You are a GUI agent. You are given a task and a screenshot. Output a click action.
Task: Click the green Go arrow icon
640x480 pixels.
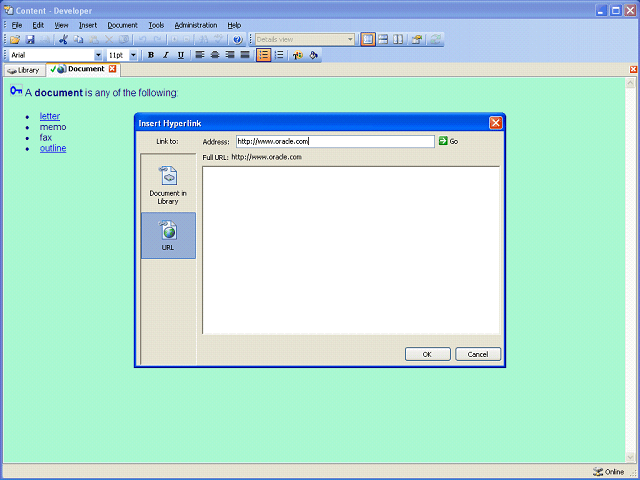click(443, 141)
